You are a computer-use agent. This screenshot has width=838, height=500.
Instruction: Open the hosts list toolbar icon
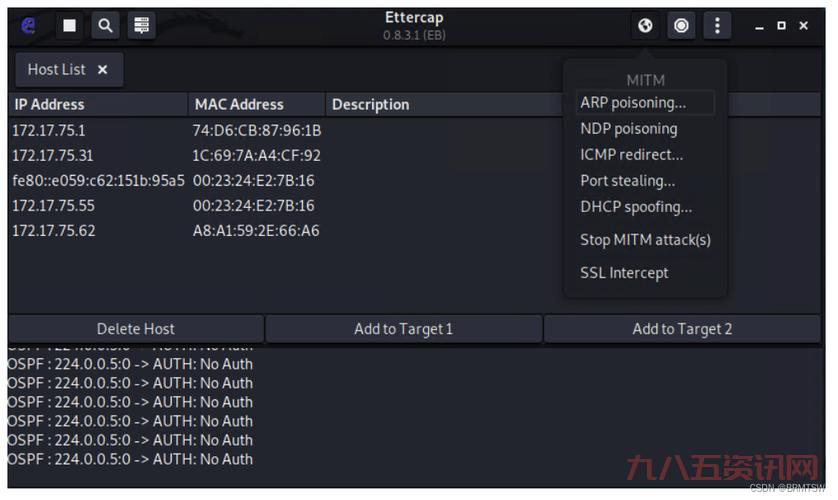pyautogui.click(x=141, y=25)
